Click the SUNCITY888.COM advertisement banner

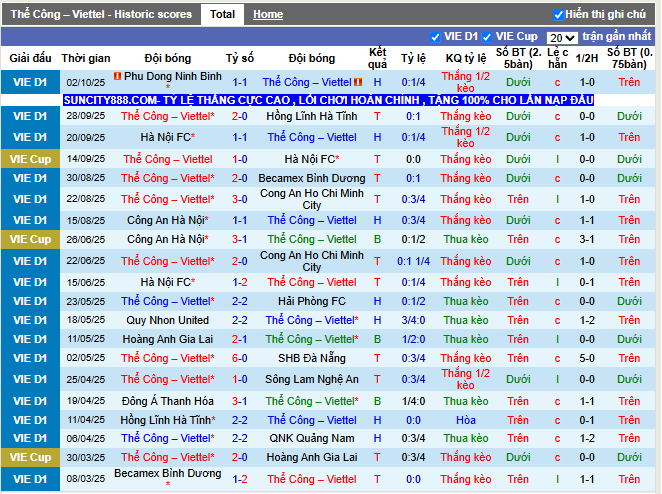328,100
